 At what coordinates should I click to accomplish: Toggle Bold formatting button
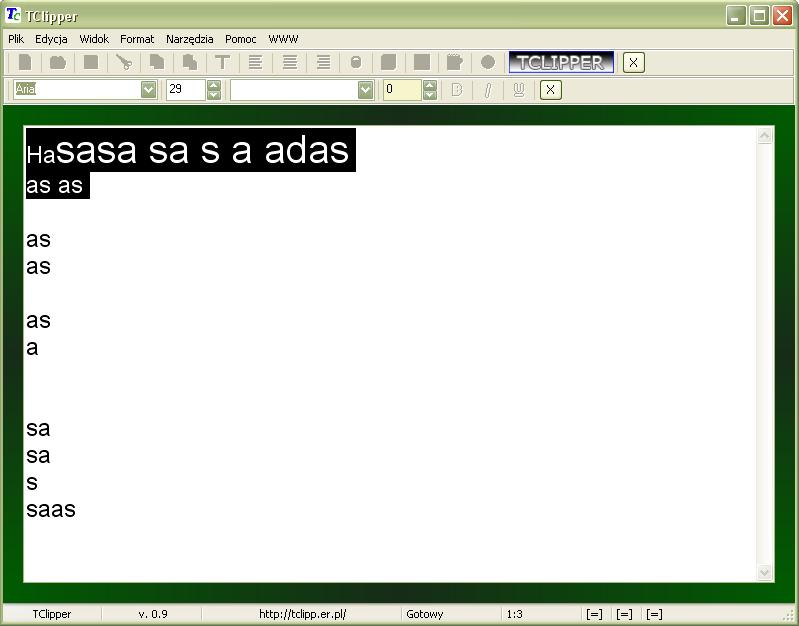pyautogui.click(x=457, y=90)
